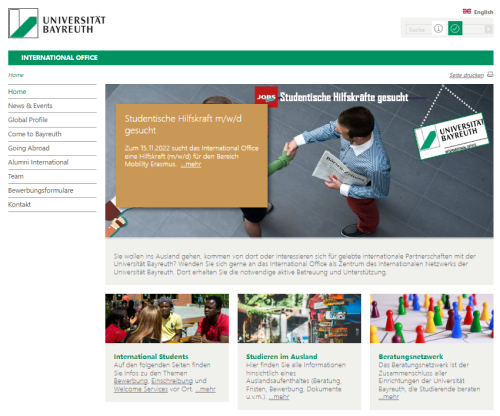Click the green checkmark icon near search
Viewport: 500px width, 416px height.
[455, 28]
